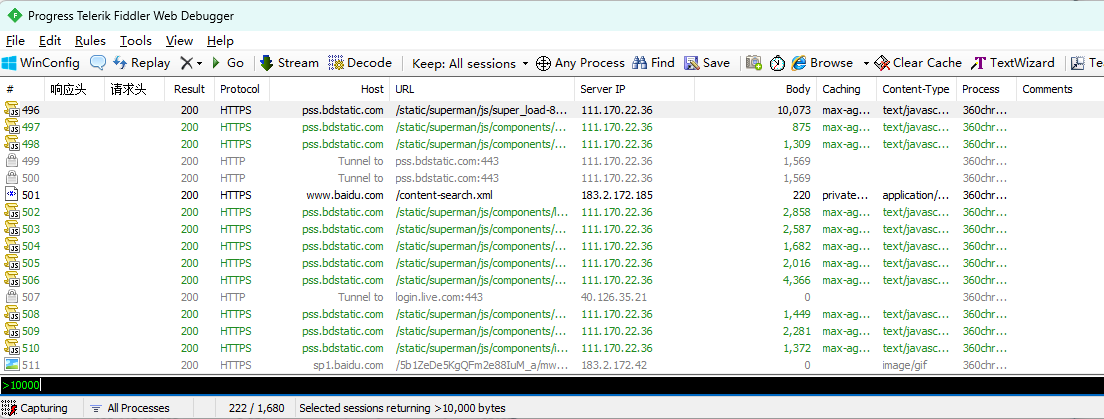The image size is (1104, 419).
Task: Click the lock icon of session 507
Action: (12, 296)
